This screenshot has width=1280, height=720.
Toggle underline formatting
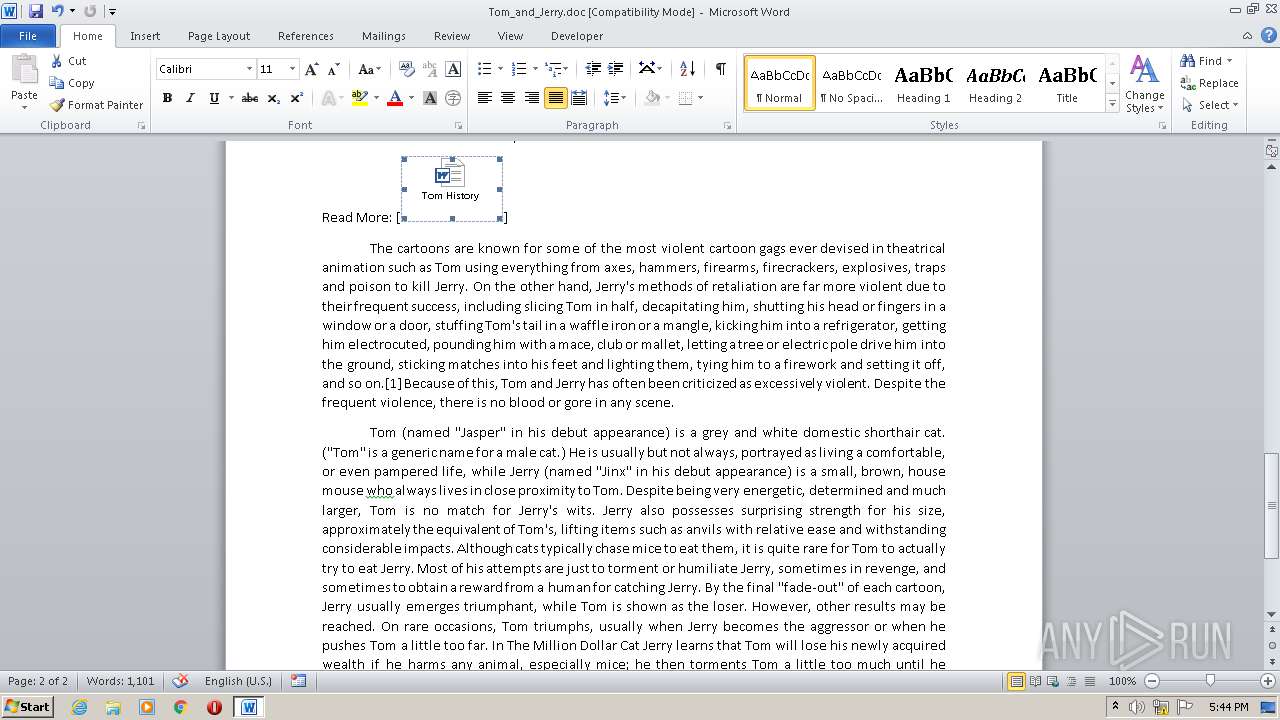[x=213, y=98]
